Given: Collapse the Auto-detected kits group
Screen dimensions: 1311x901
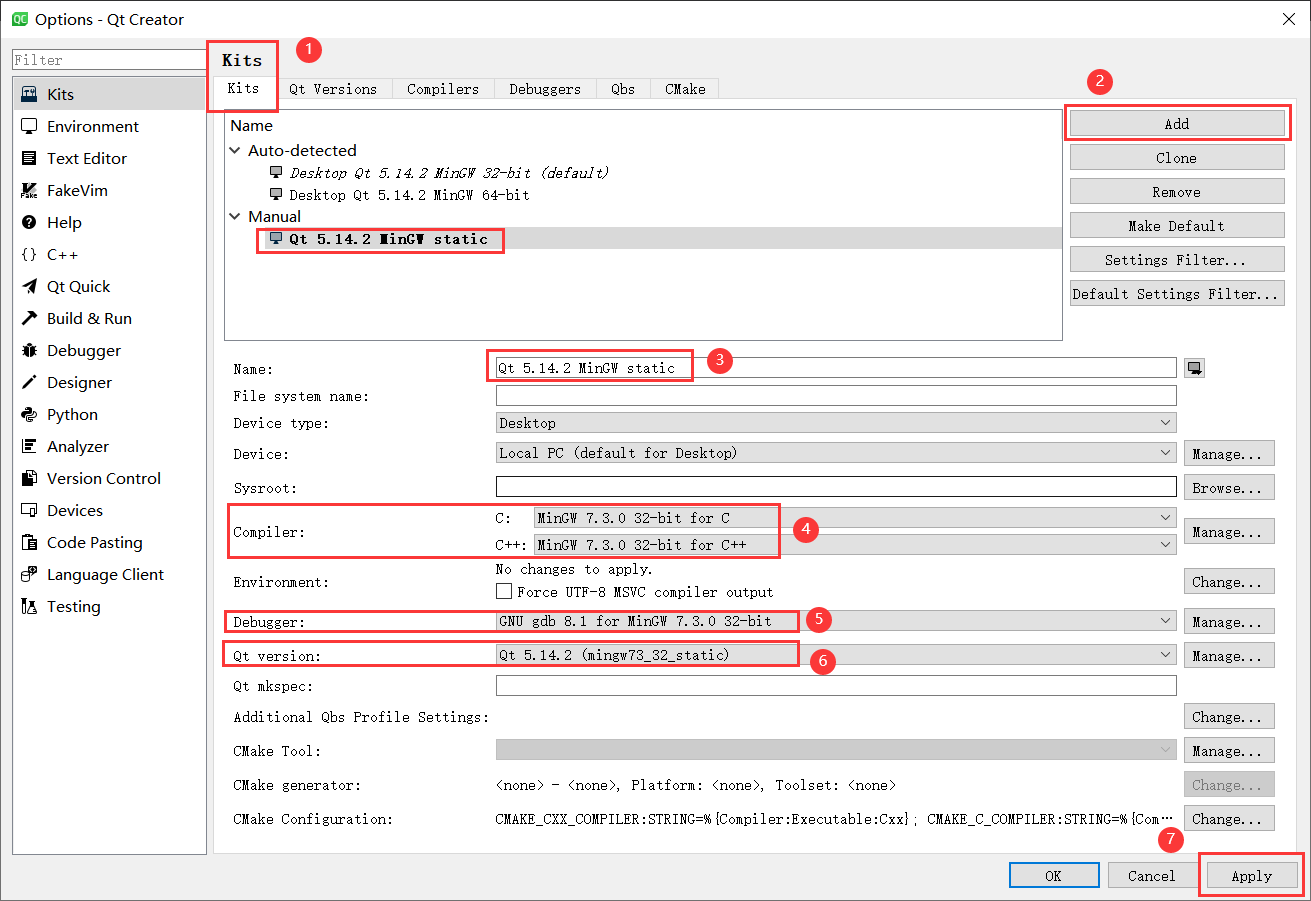Looking at the screenshot, I should (234, 150).
